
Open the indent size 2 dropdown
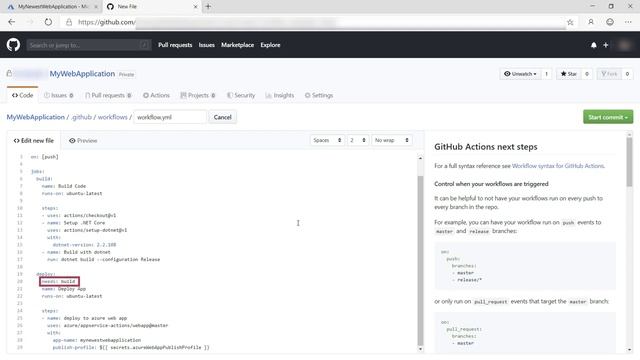pyautogui.click(x=358, y=140)
